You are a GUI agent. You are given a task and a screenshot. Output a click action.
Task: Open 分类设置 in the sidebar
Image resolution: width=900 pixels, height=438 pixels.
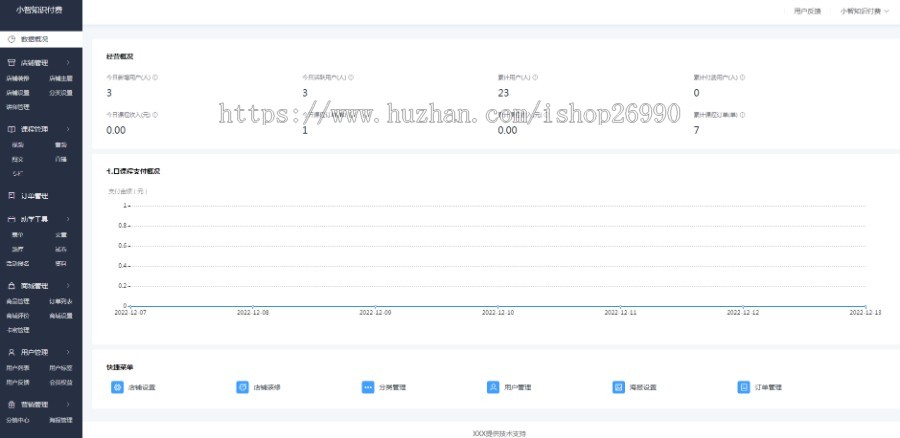[61, 92]
